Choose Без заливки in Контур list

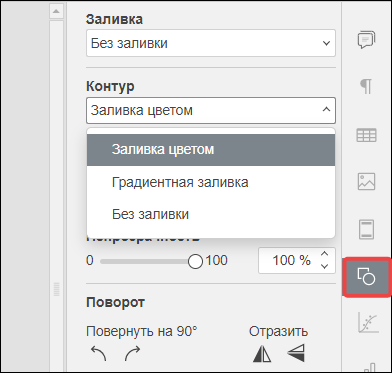click(x=211, y=214)
